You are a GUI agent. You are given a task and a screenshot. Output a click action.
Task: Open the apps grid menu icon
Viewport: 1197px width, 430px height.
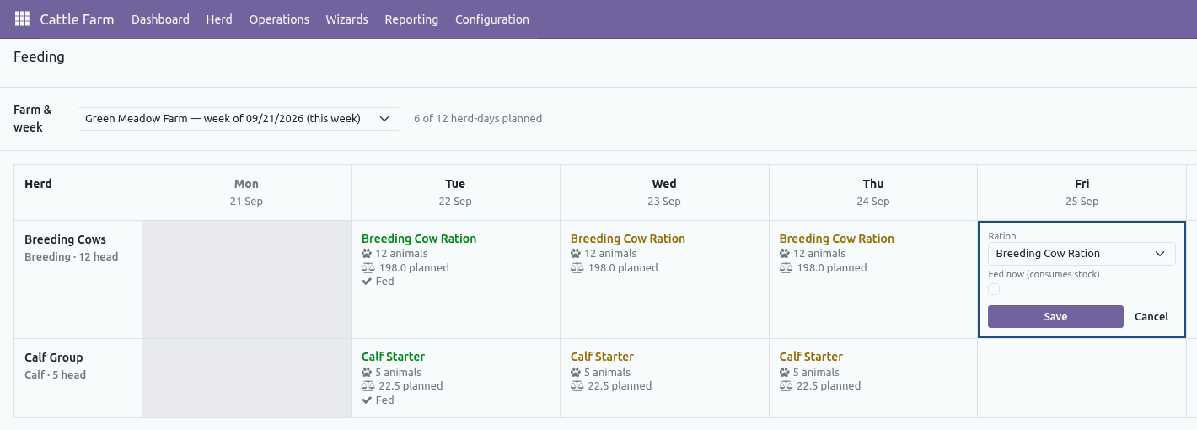pos(22,19)
